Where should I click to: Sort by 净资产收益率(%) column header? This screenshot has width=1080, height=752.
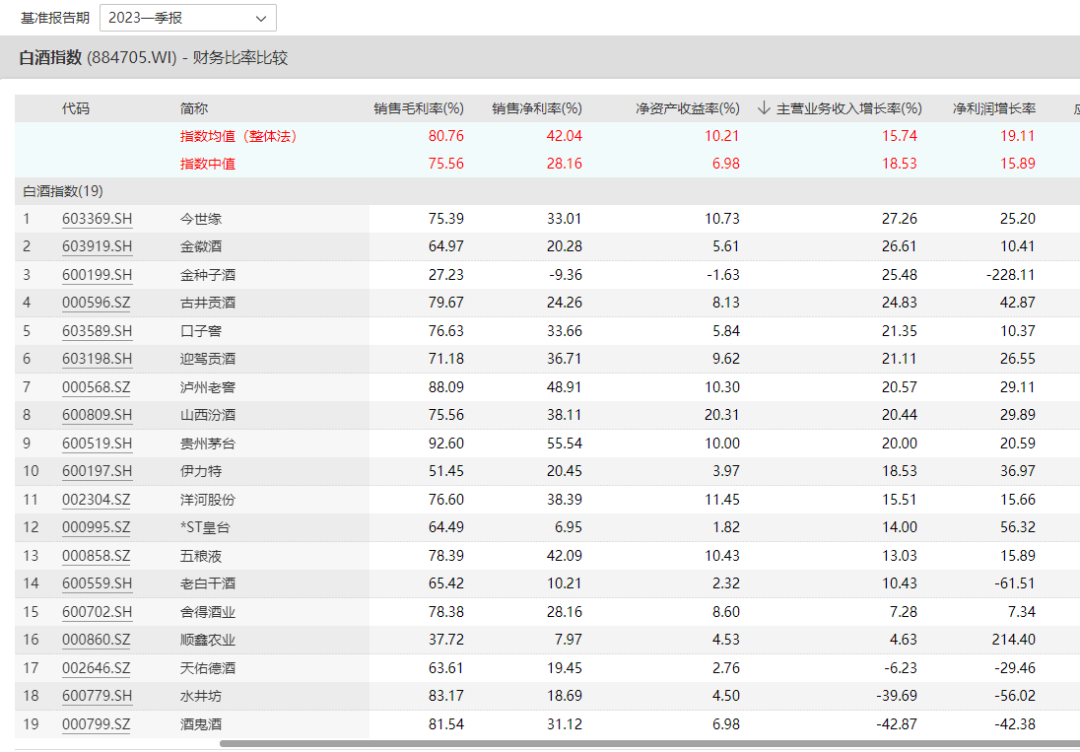687,108
